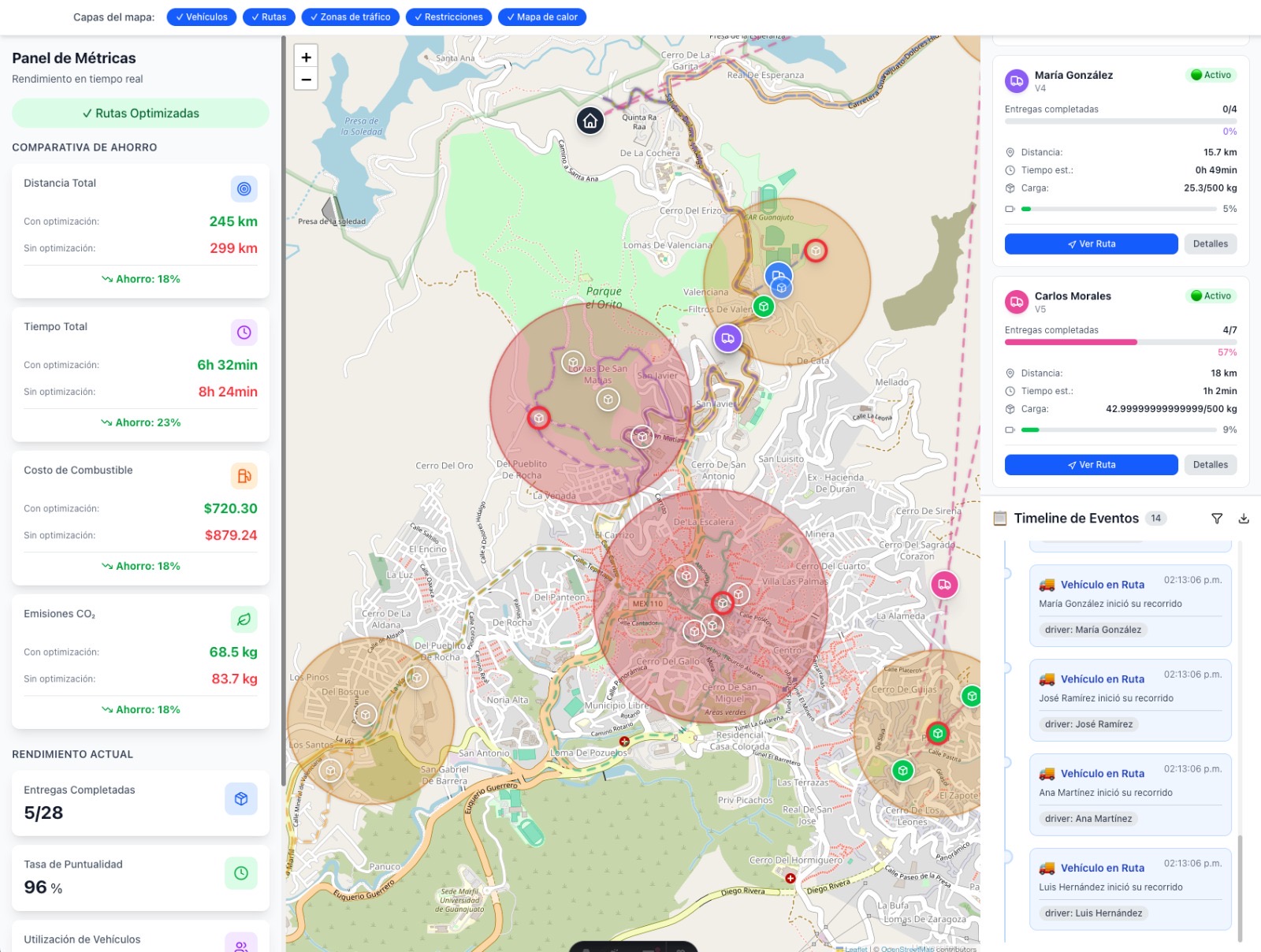Download the events timeline
Viewport: 1261px width, 952px height.
(x=1244, y=519)
